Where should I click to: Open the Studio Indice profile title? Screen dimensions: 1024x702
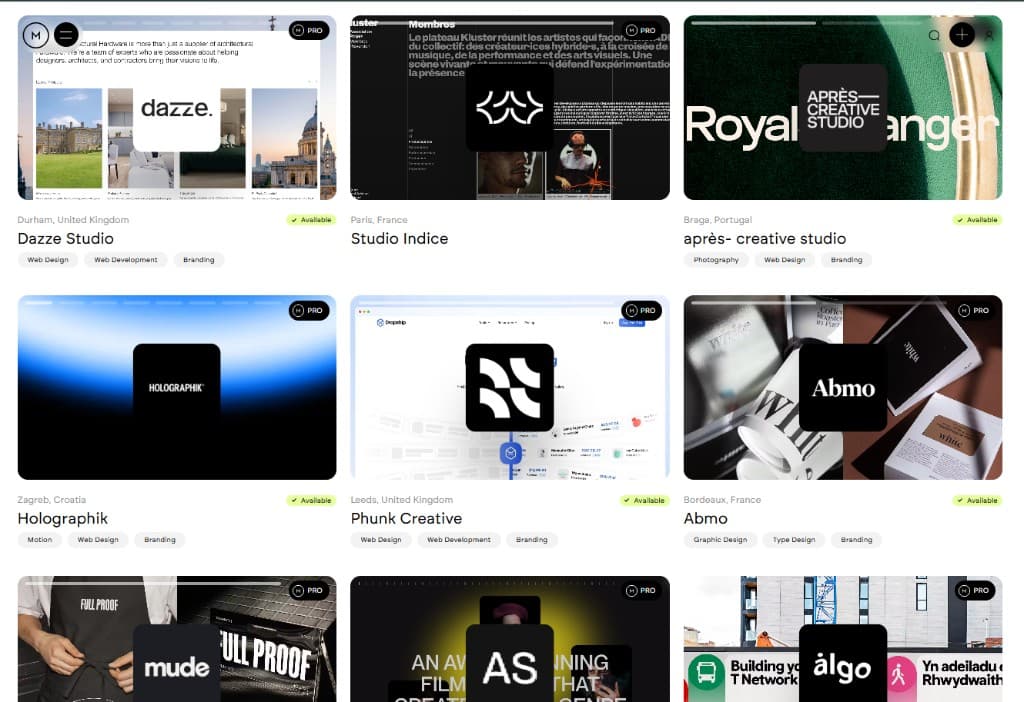[x=399, y=239]
